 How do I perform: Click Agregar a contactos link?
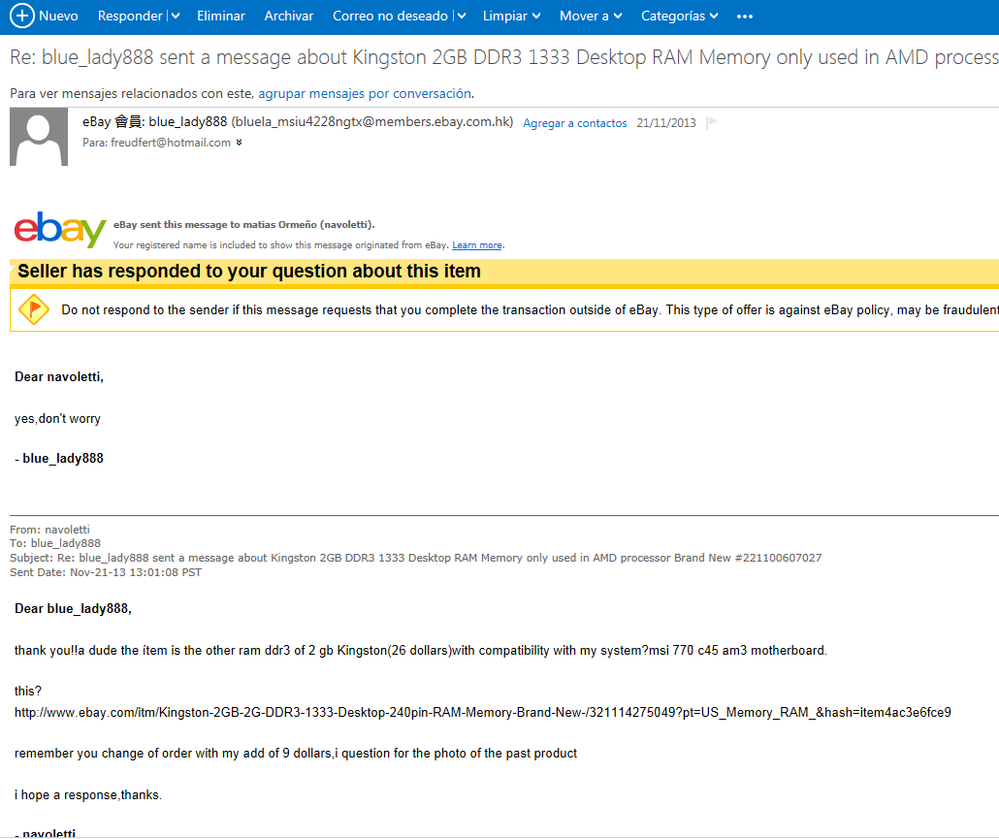tap(575, 123)
